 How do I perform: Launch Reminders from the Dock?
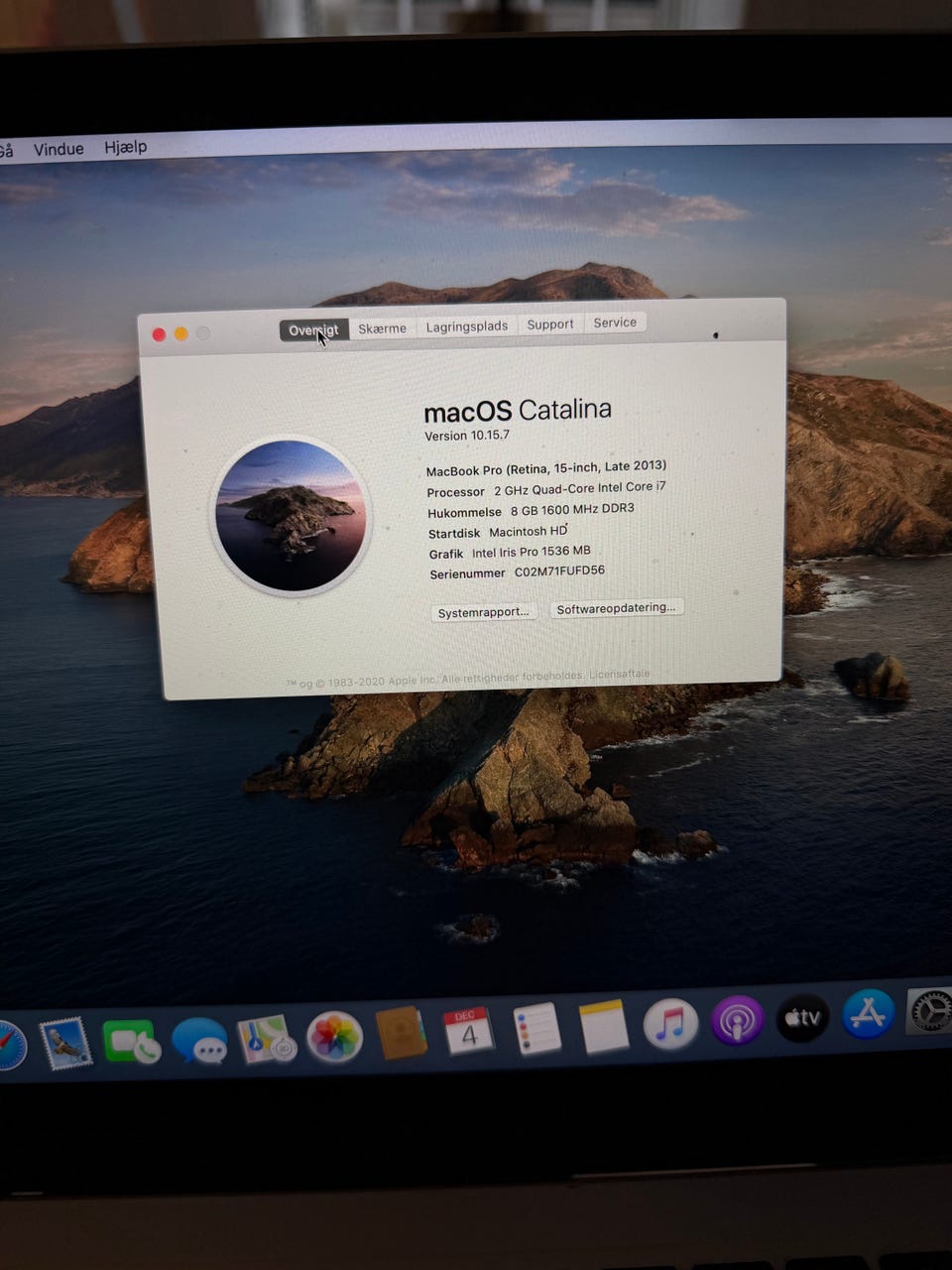point(537,1029)
